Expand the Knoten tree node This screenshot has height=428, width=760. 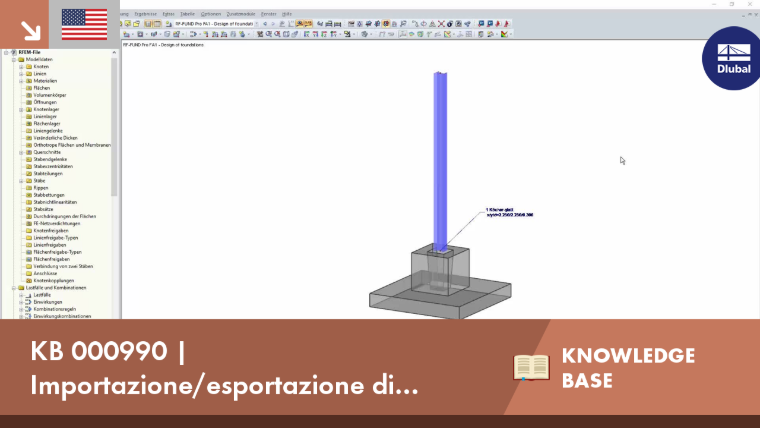coord(21,66)
